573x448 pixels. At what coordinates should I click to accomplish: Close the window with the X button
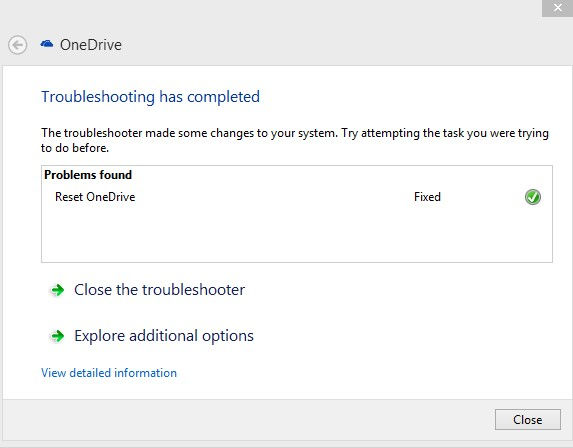tap(557, 8)
